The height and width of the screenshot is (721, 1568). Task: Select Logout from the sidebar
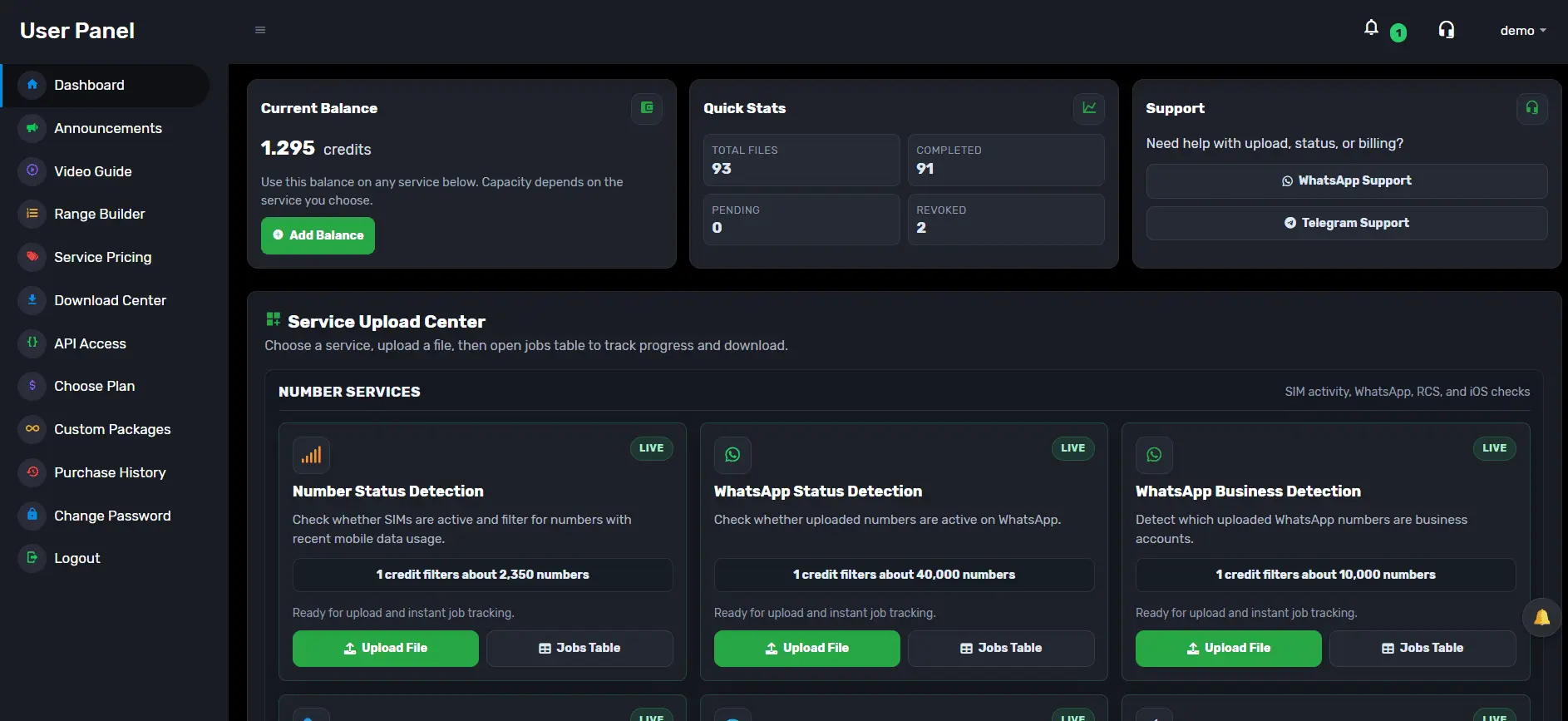106,558
